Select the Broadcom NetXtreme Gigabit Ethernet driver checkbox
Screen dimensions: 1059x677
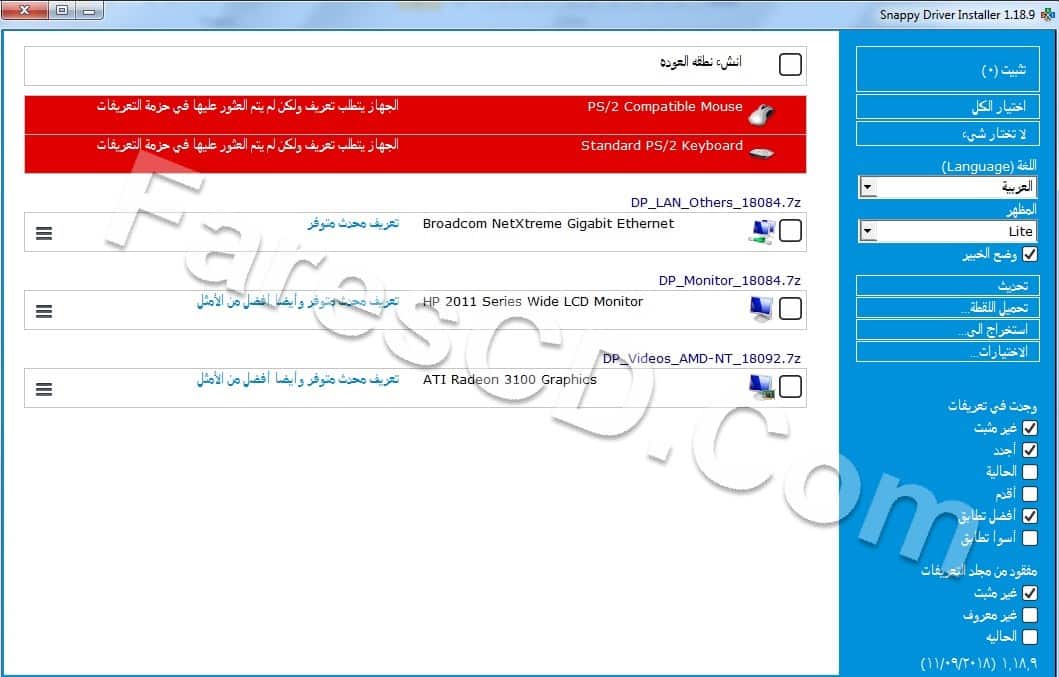pyautogui.click(x=790, y=231)
